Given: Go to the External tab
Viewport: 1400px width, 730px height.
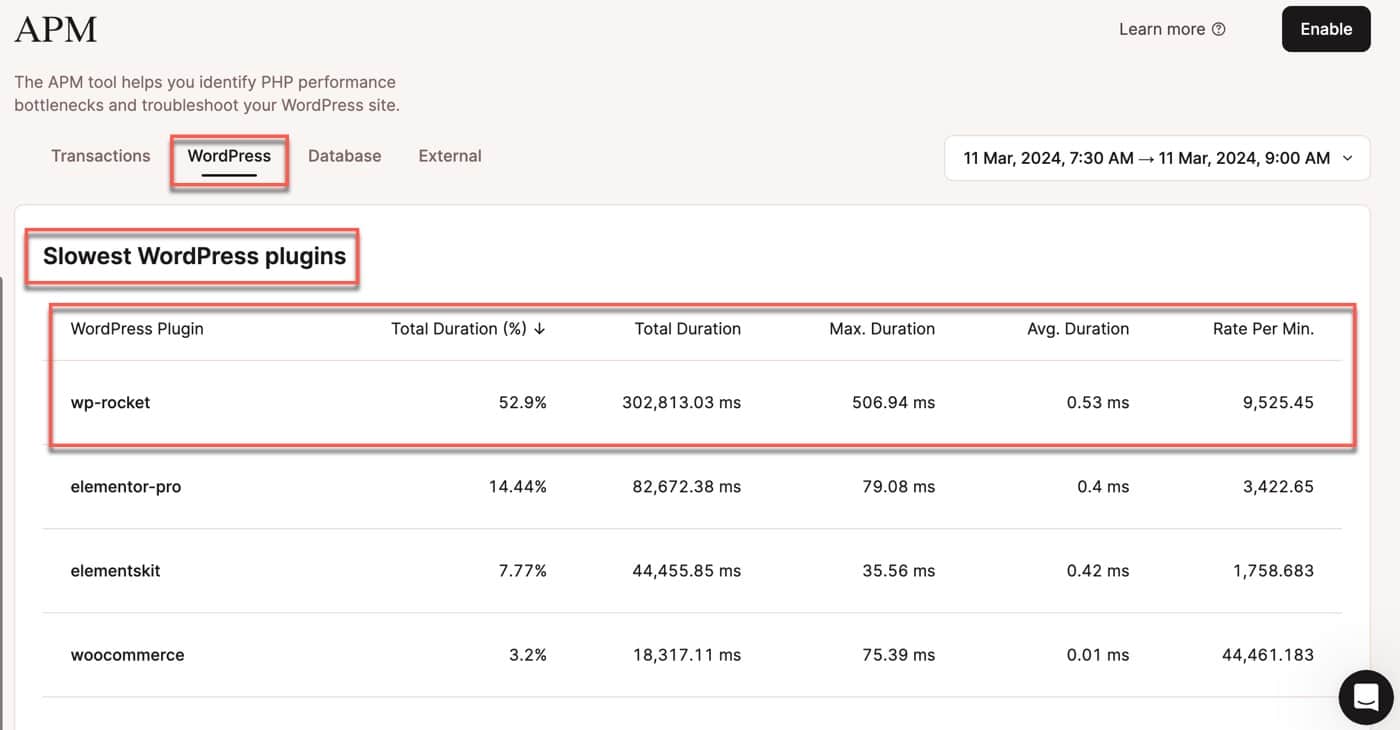Looking at the screenshot, I should coord(450,156).
